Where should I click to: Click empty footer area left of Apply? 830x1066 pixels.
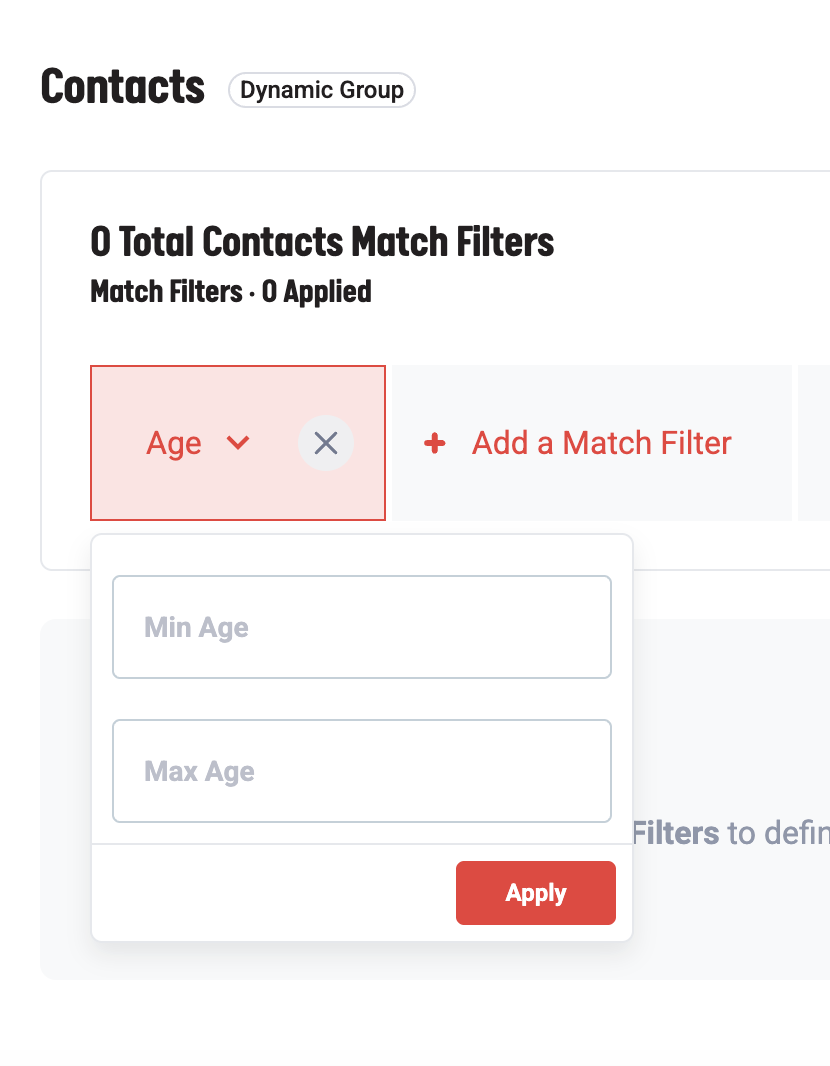point(270,893)
